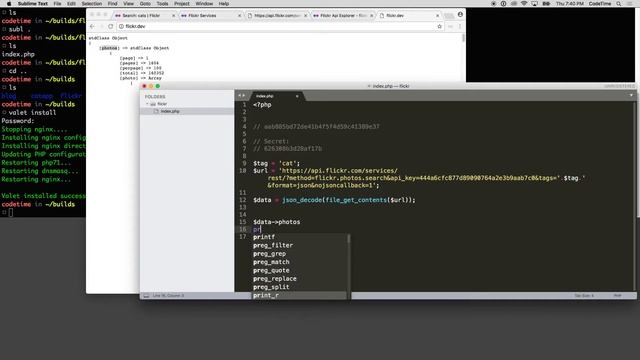The image size is (640, 360).
Task: Click the PHP syntax selector in status bar
Action: point(618,296)
